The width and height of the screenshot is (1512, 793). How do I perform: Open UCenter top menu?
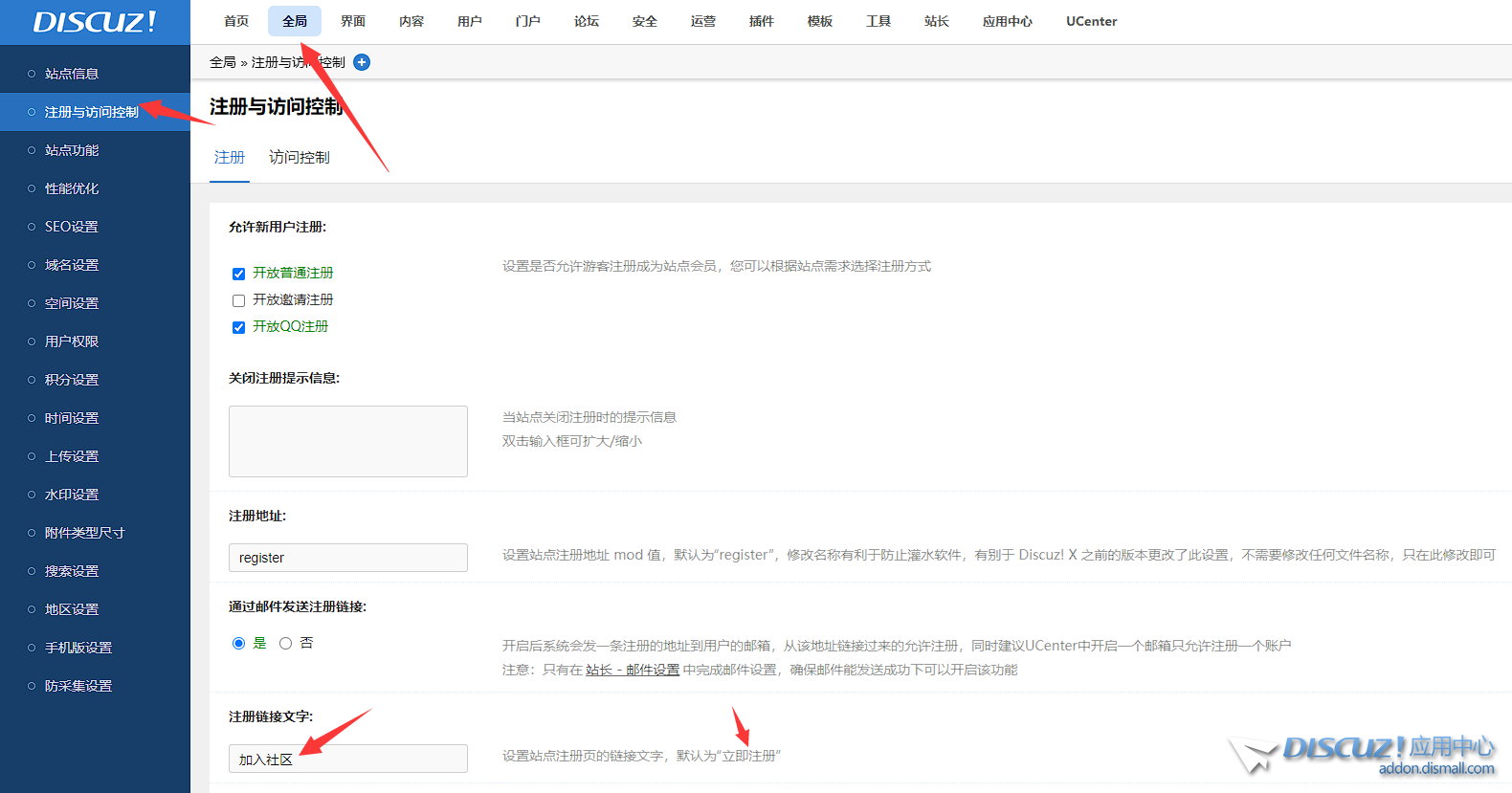[1092, 21]
